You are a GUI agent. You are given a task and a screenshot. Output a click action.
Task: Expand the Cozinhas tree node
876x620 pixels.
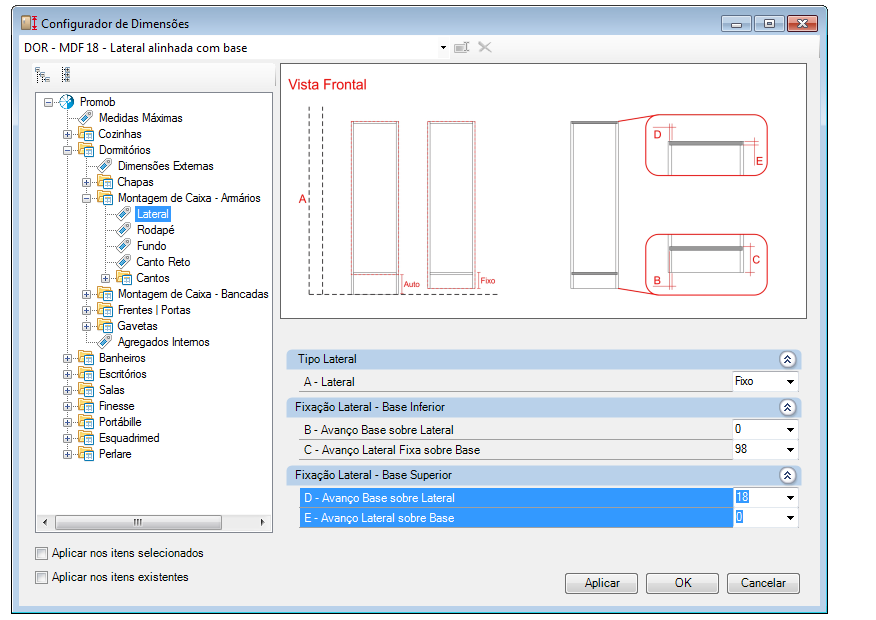pyautogui.click(x=67, y=135)
